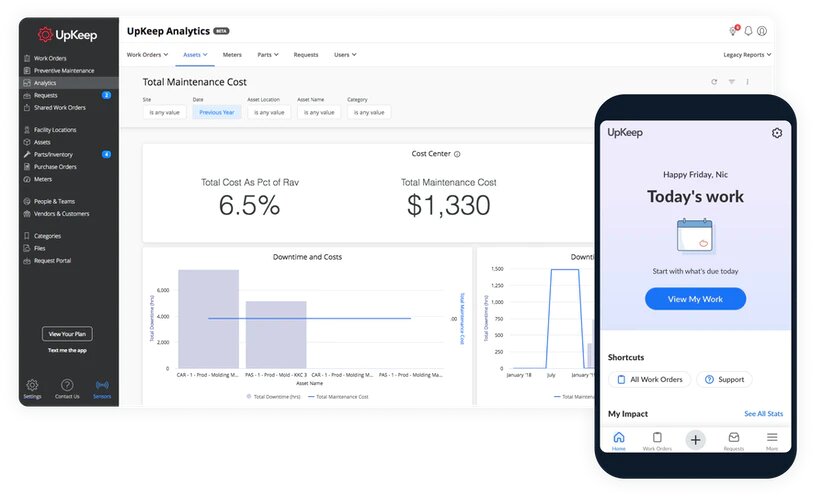This screenshot has height=498, width=815.
Task: Click Text me the app link
Action: click(68, 350)
